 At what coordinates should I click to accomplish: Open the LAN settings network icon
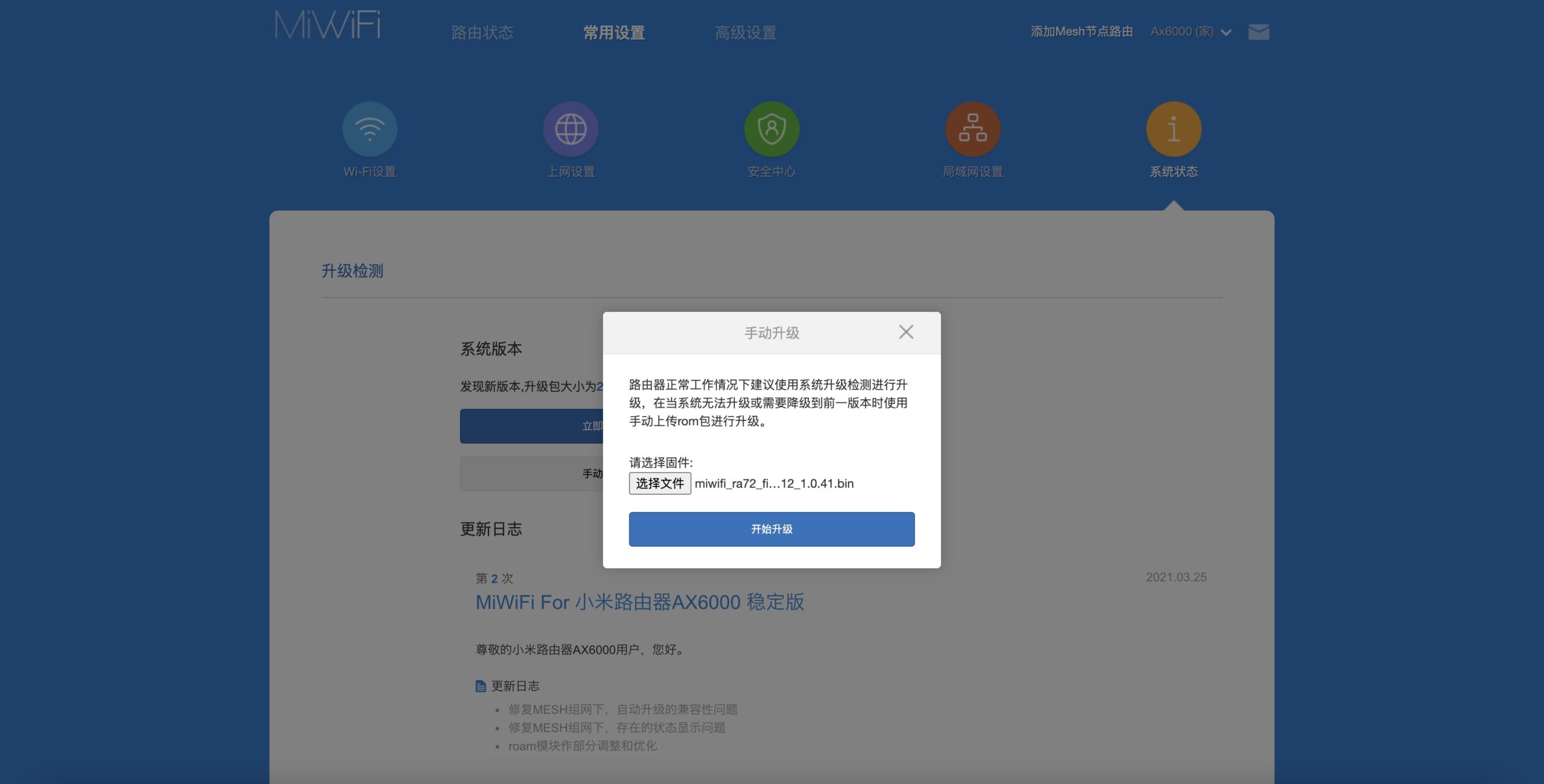coord(972,129)
